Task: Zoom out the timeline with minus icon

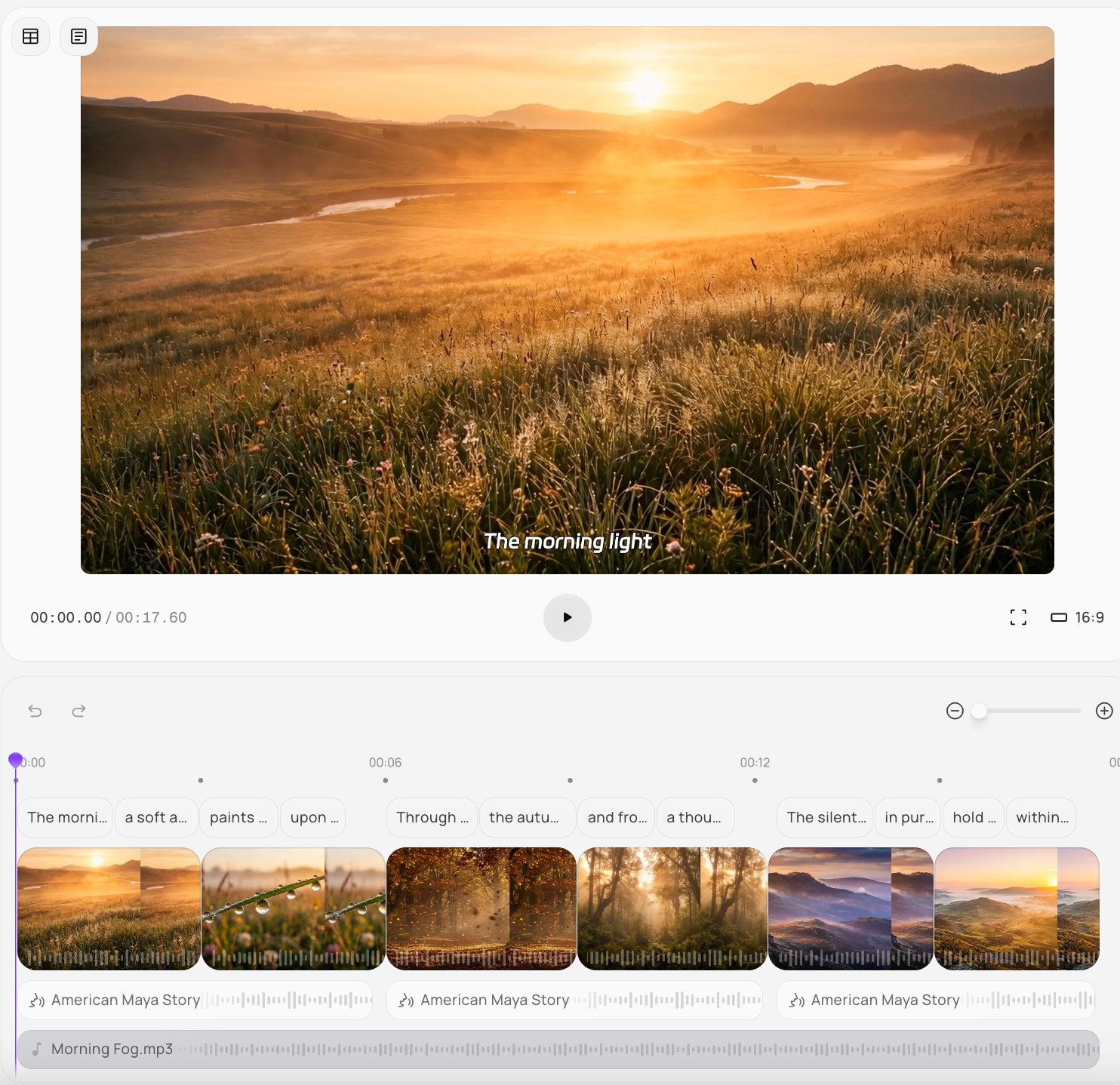Action: click(955, 711)
